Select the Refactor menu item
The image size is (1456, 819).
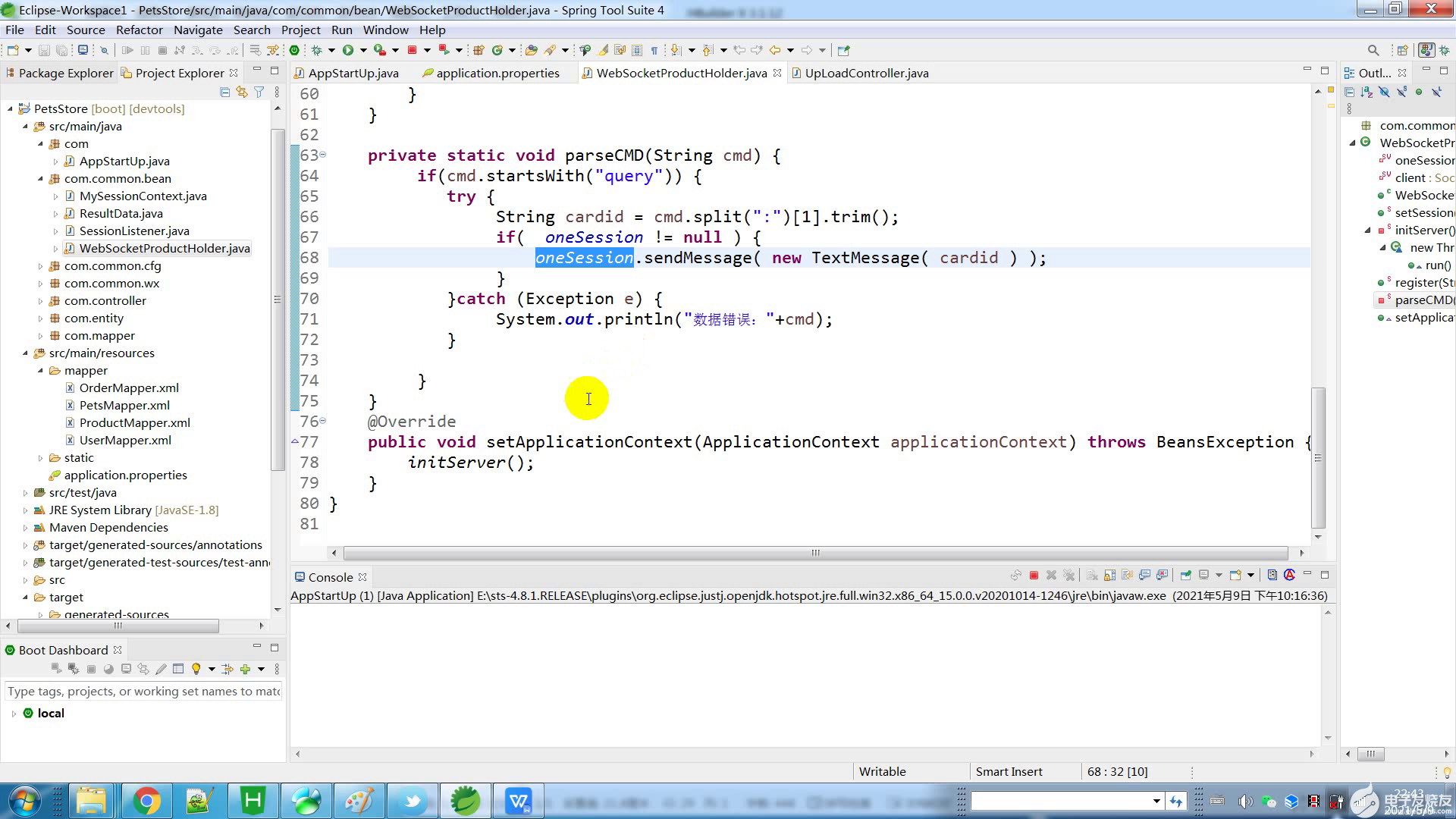139,29
